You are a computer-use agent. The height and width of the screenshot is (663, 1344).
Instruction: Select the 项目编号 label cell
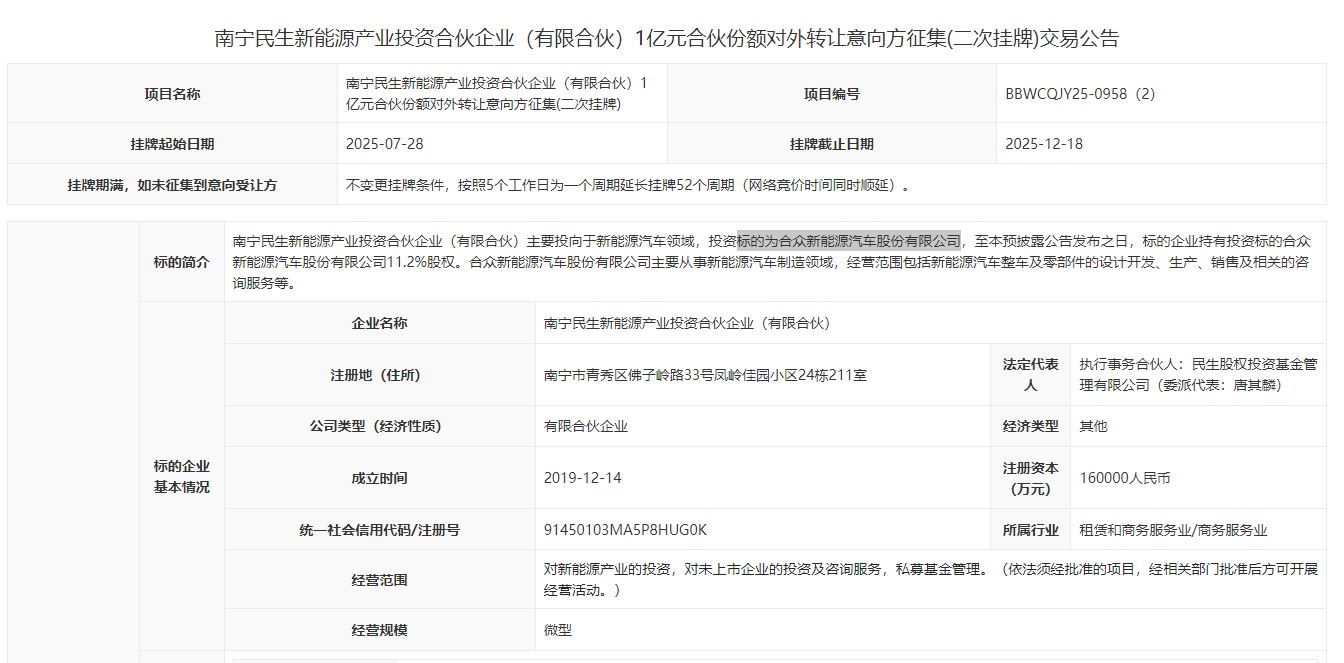tap(831, 94)
